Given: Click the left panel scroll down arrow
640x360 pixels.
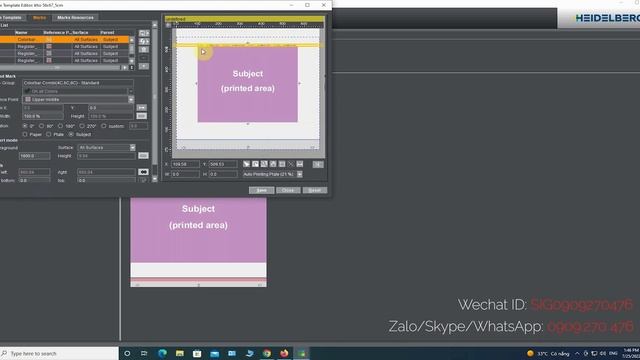Looking at the screenshot, I should (x=155, y=179).
